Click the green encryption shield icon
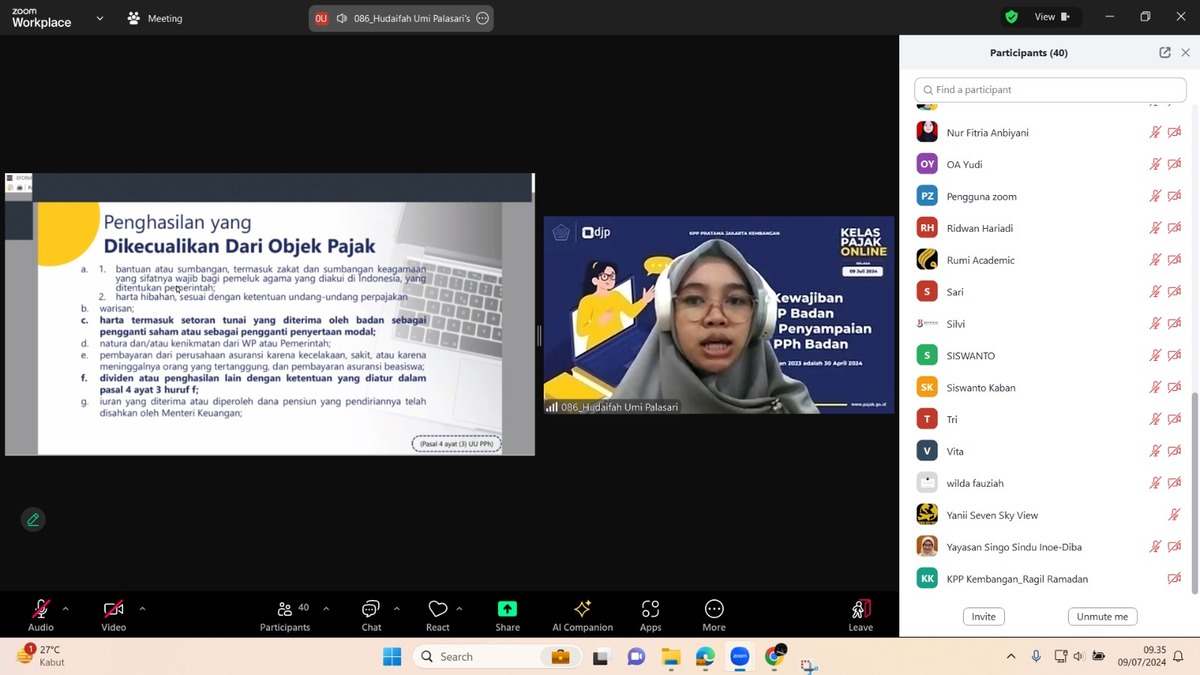This screenshot has width=1200, height=675. click(1011, 17)
